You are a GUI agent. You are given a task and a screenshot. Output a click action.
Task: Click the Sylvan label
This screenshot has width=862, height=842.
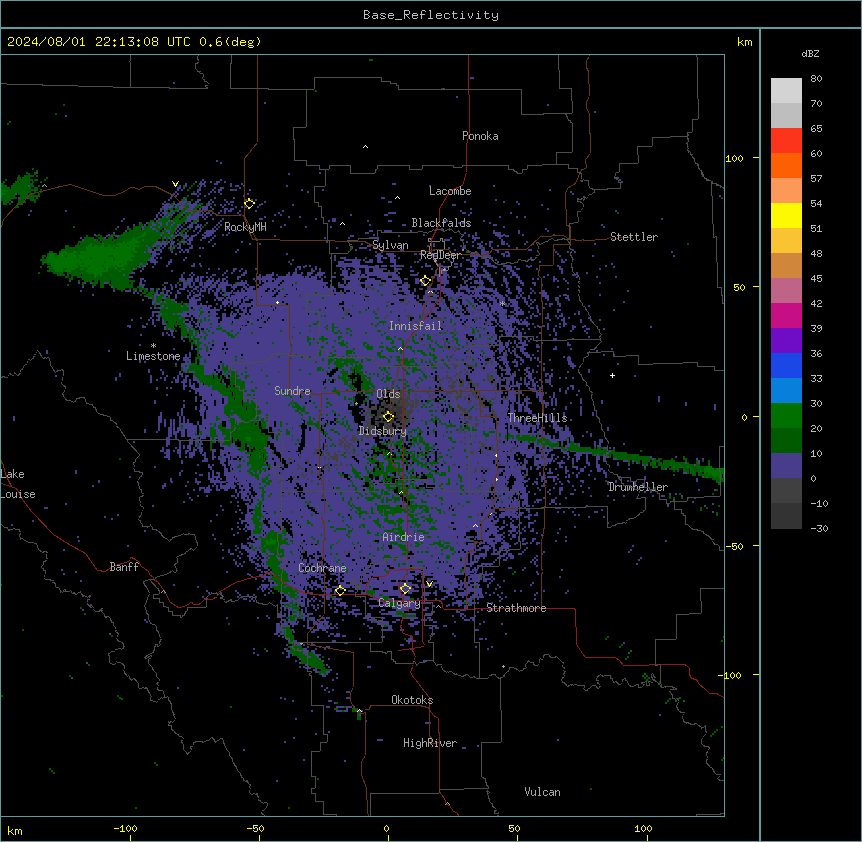pos(390,245)
